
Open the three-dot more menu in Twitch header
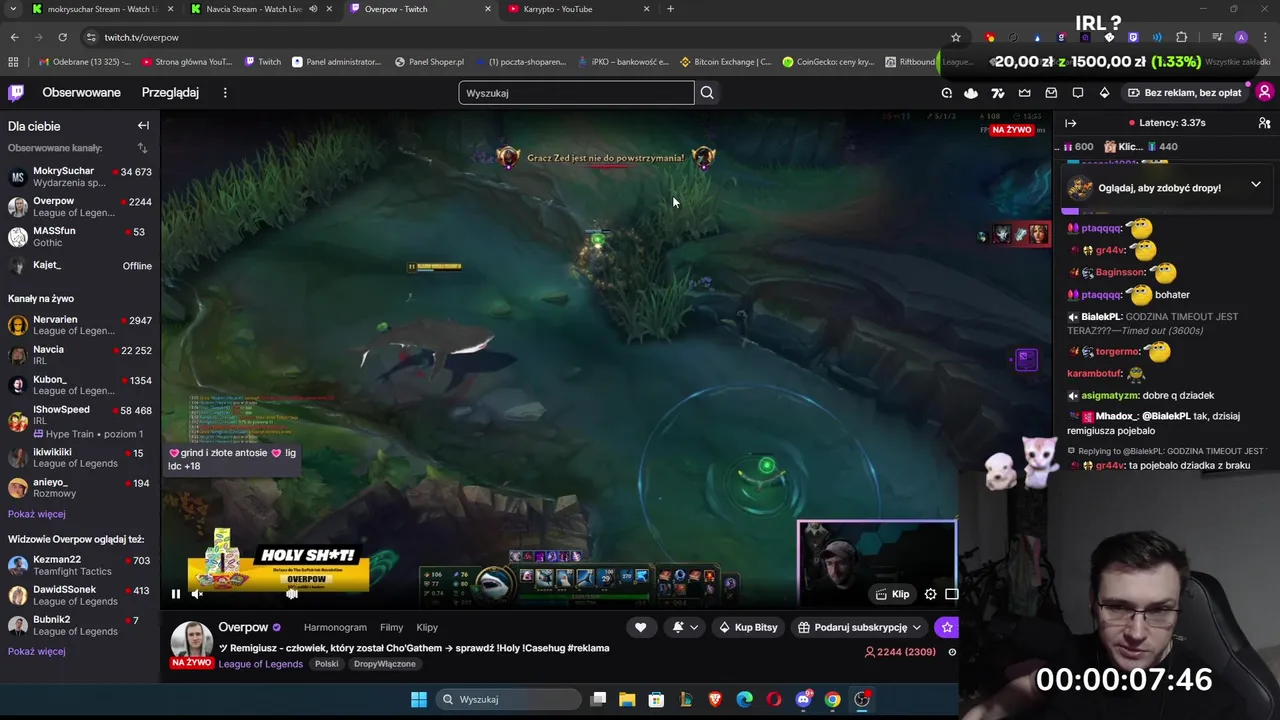[x=225, y=93]
